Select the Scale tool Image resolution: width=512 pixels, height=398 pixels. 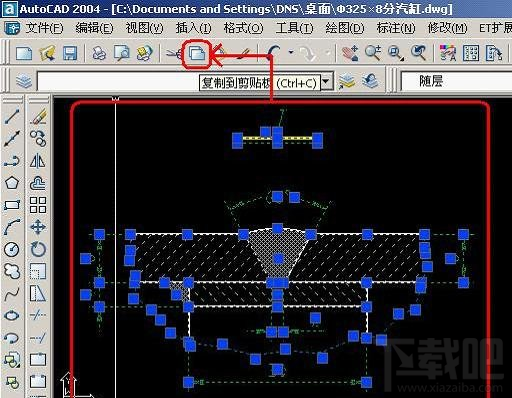pos(38,271)
